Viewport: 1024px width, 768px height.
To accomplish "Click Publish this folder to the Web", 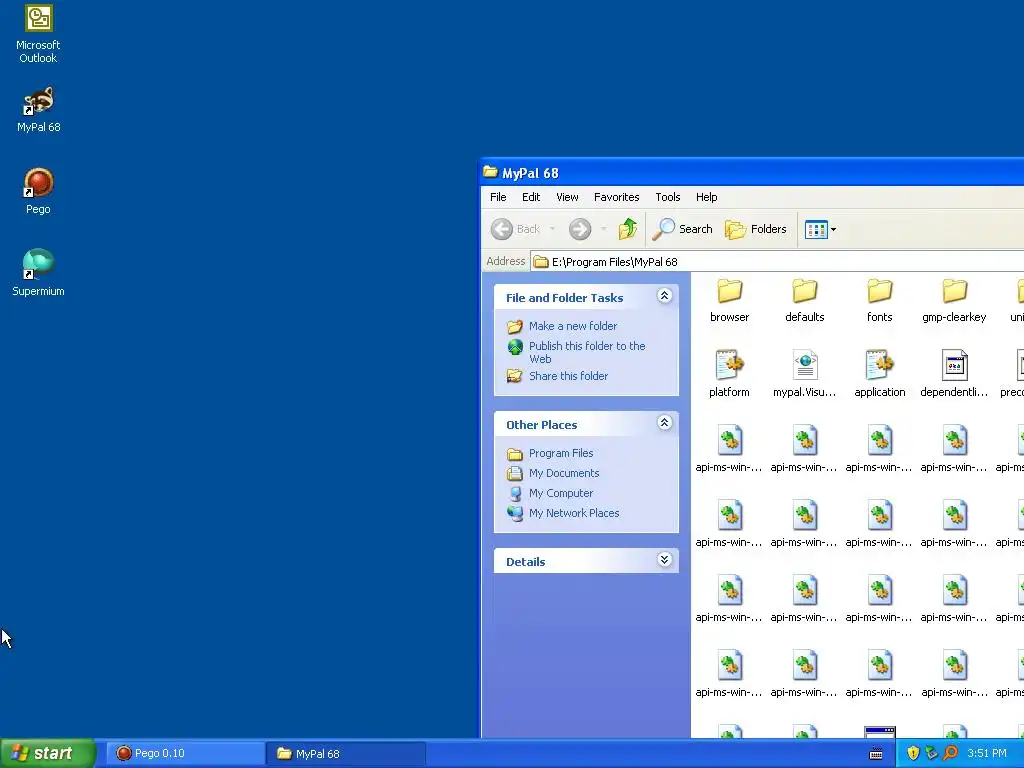I will point(587,353).
